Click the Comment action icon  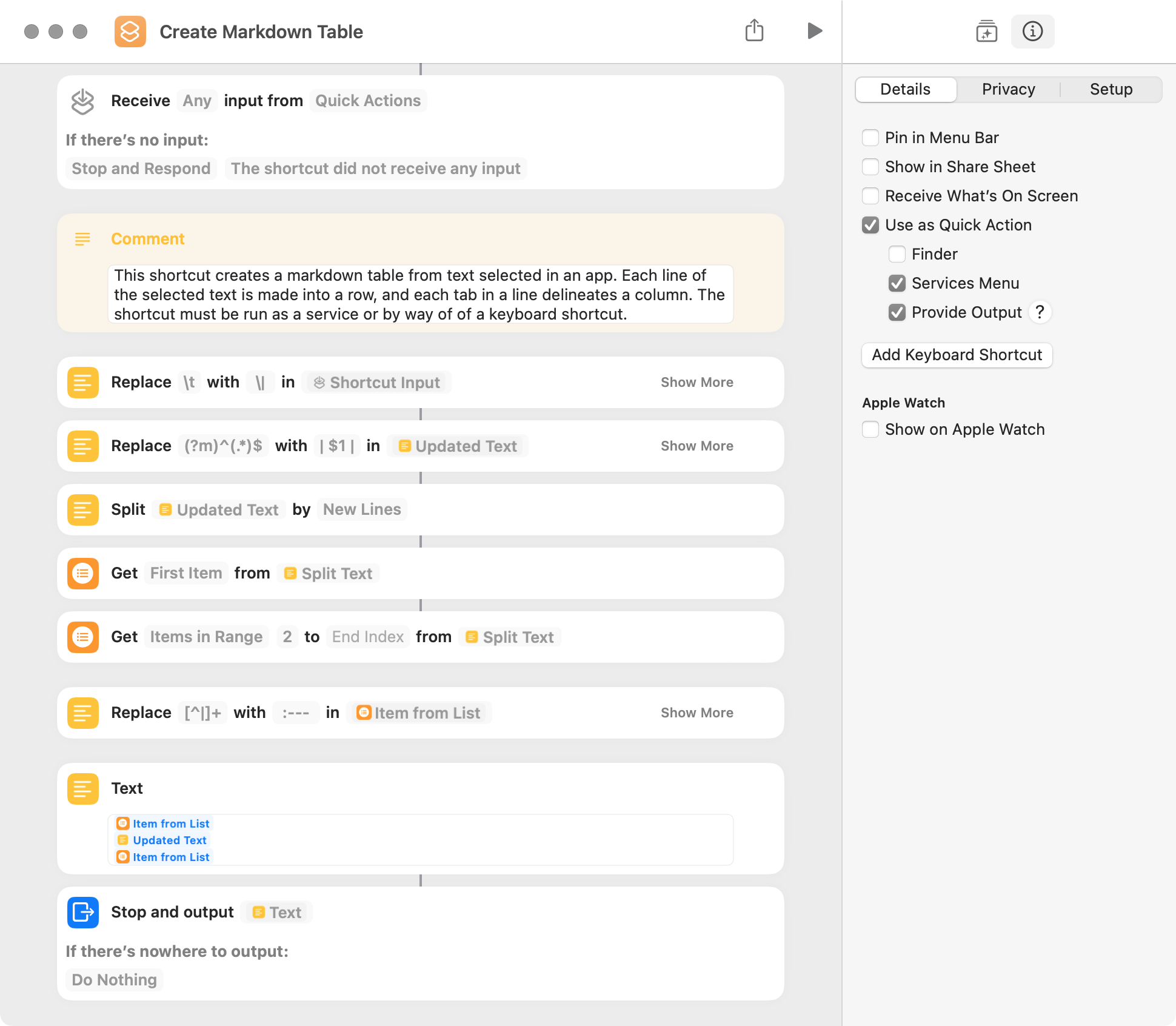tap(83, 239)
